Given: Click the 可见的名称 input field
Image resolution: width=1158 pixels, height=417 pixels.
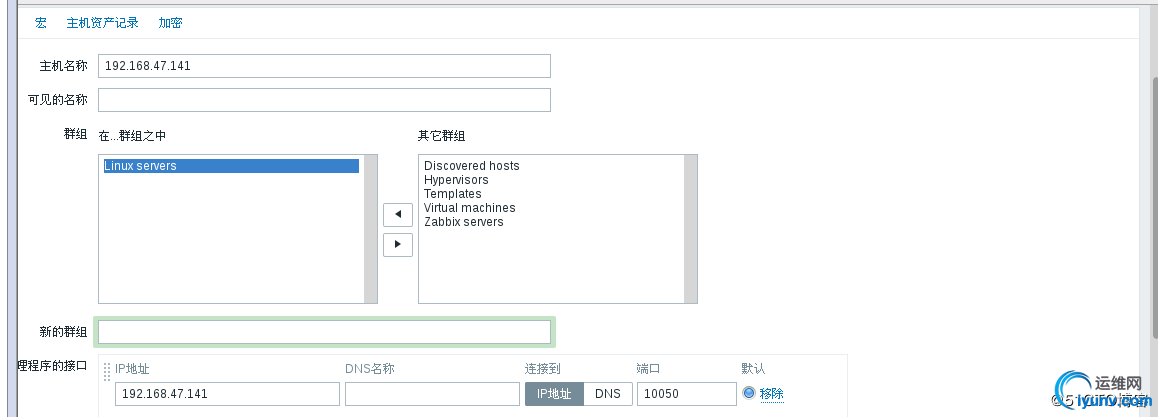Looking at the screenshot, I should 324,100.
